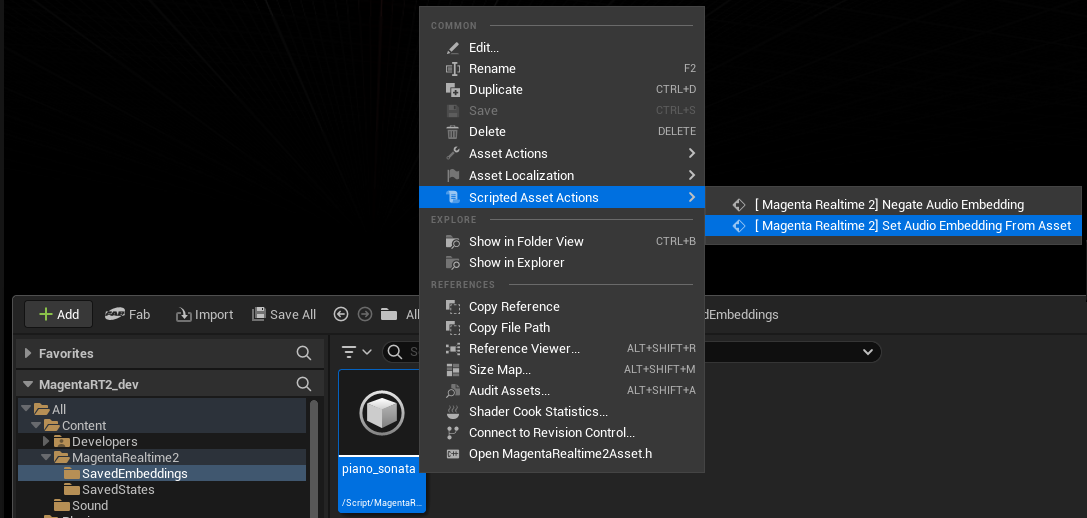1087x518 pixels.
Task: Collapse the MagentaRealtime2 folder node
Action: tap(46, 457)
